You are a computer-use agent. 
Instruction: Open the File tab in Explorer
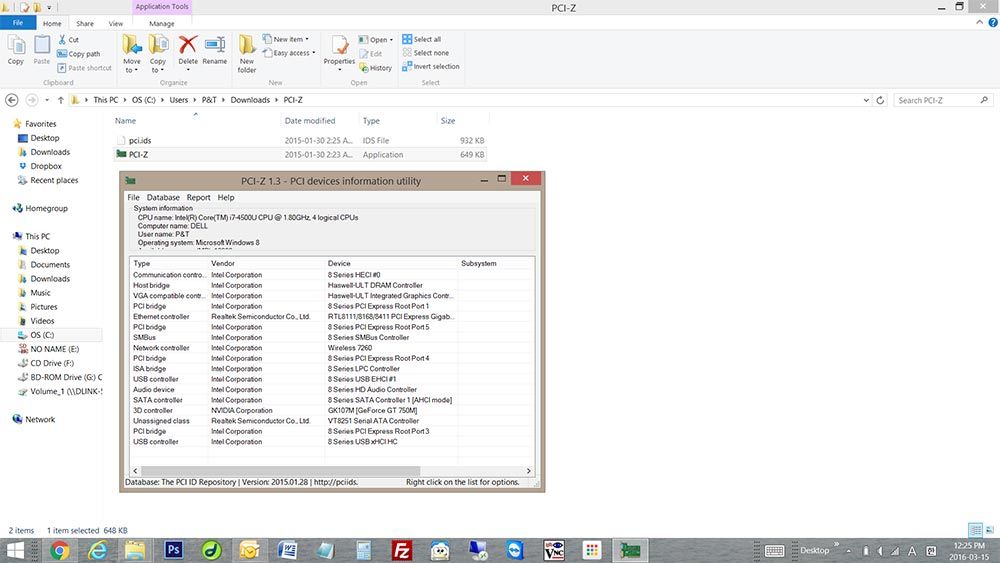pyautogui.click(x=18, y=23)
